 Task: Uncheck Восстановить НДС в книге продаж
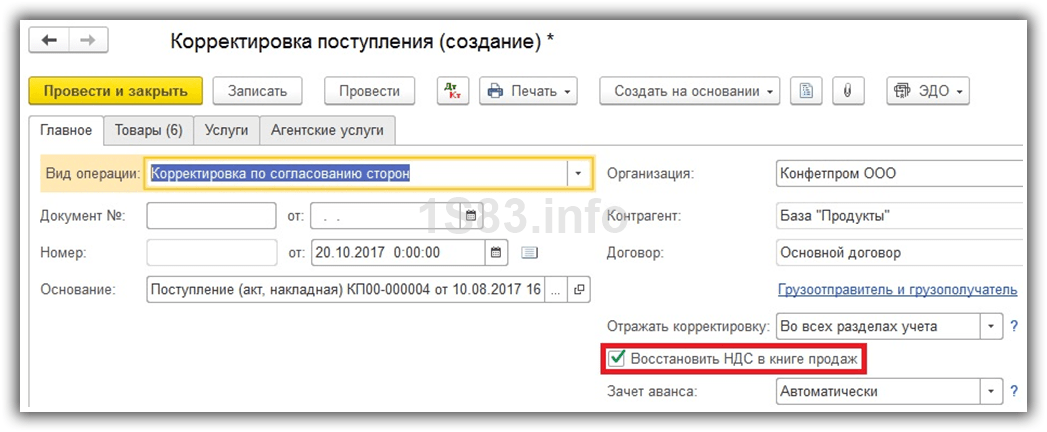[x=618, y=359]
